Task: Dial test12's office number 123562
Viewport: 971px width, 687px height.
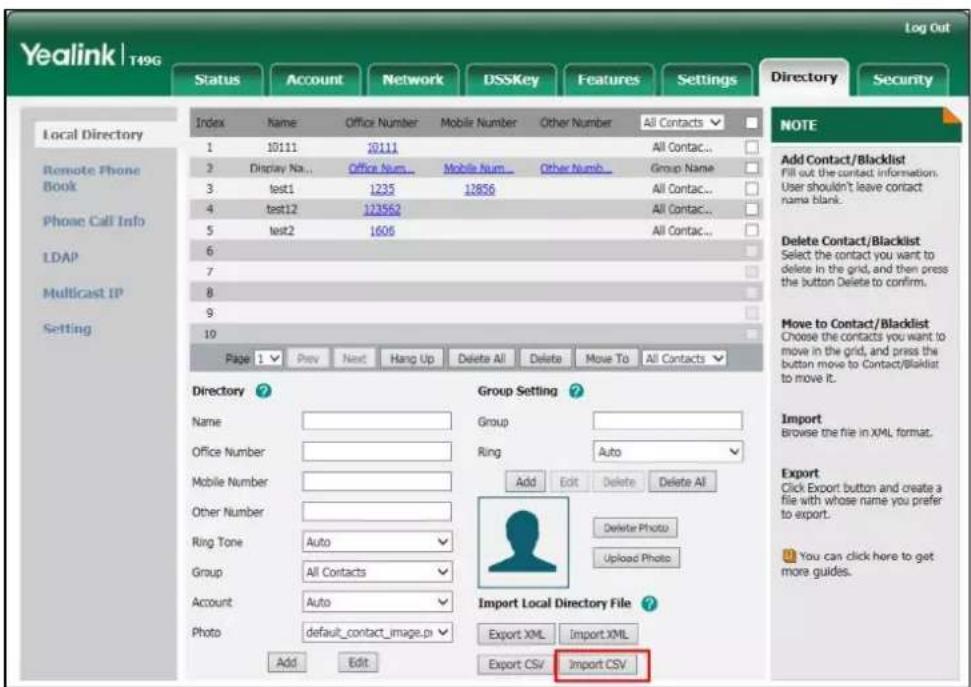Action: click(382, 209)
